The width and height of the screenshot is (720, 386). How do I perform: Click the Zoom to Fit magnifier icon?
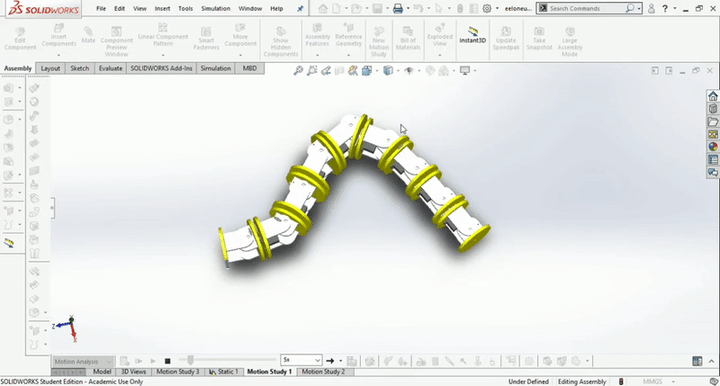298,71
